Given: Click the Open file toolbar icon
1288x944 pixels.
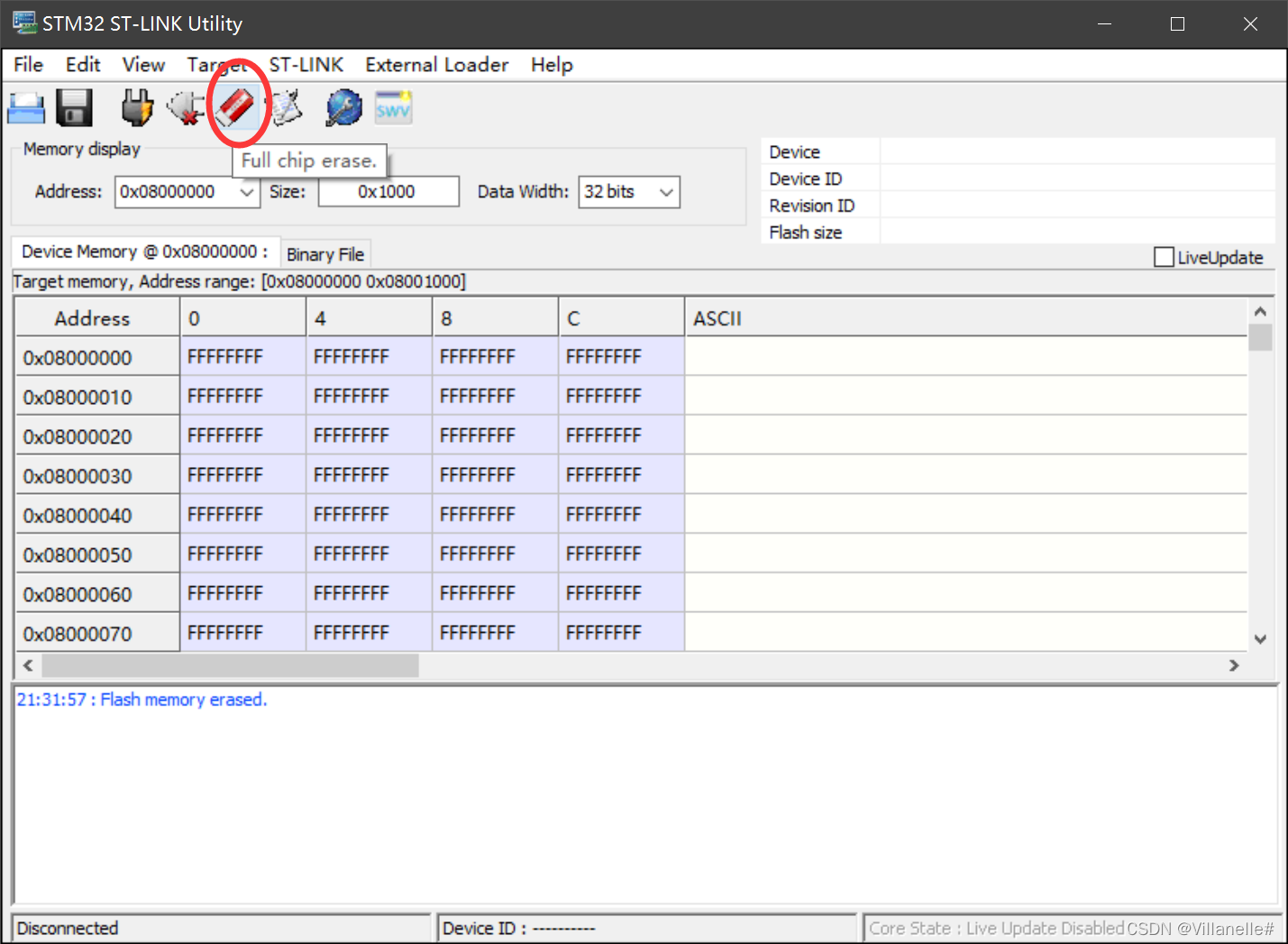Looking at the screenshot, I should (x=26, y=108).
